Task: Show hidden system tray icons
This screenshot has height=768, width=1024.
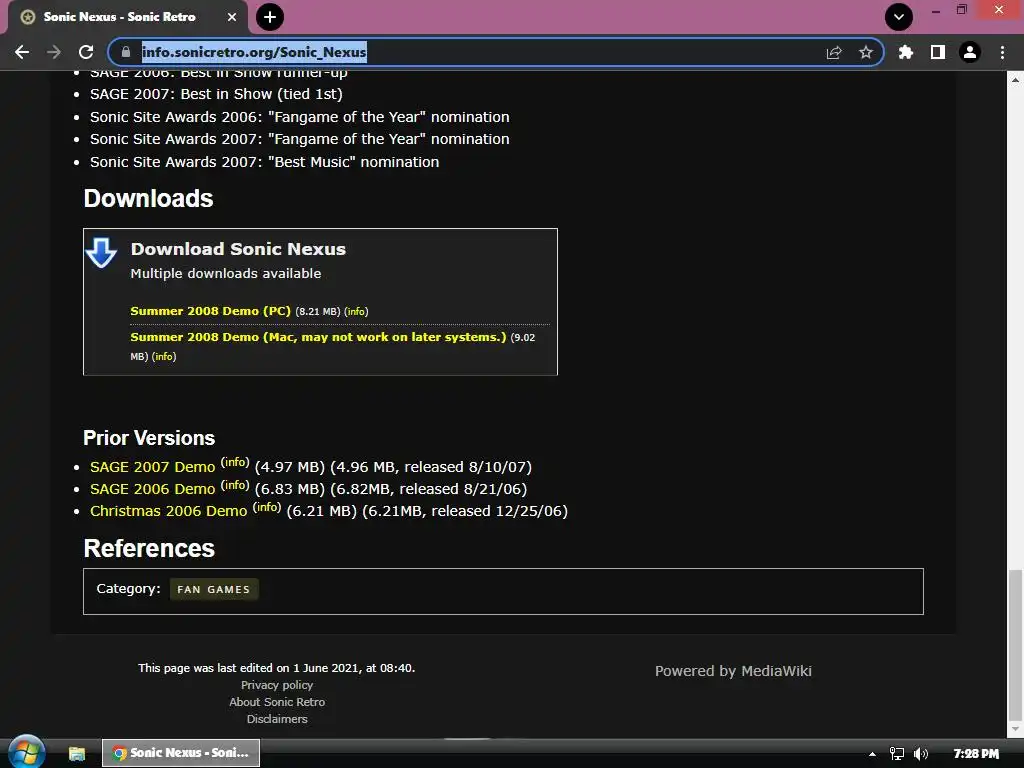Action: point(872,754)
